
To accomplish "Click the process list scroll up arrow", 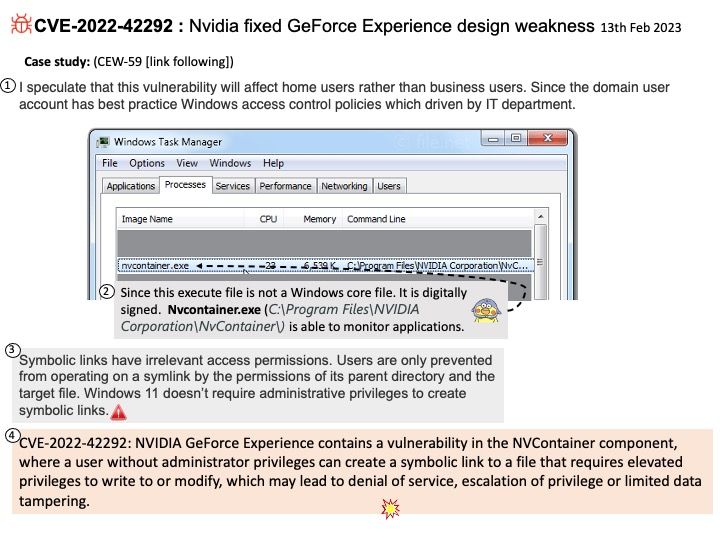I will (x=541, y=217).
